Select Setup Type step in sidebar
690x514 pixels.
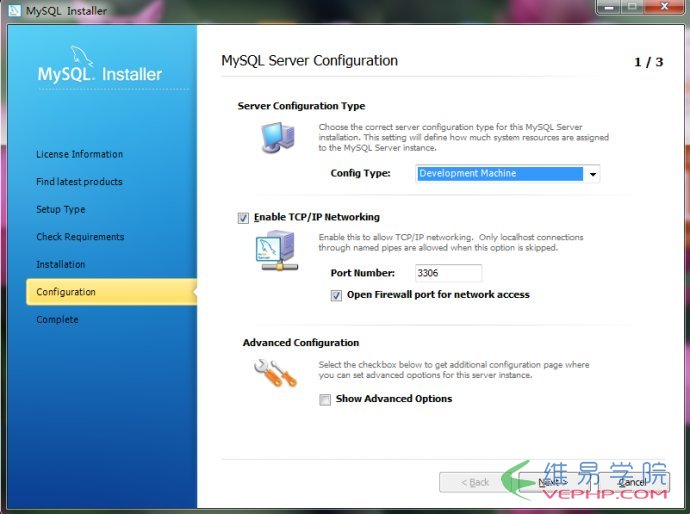click(x=61, y=209)
